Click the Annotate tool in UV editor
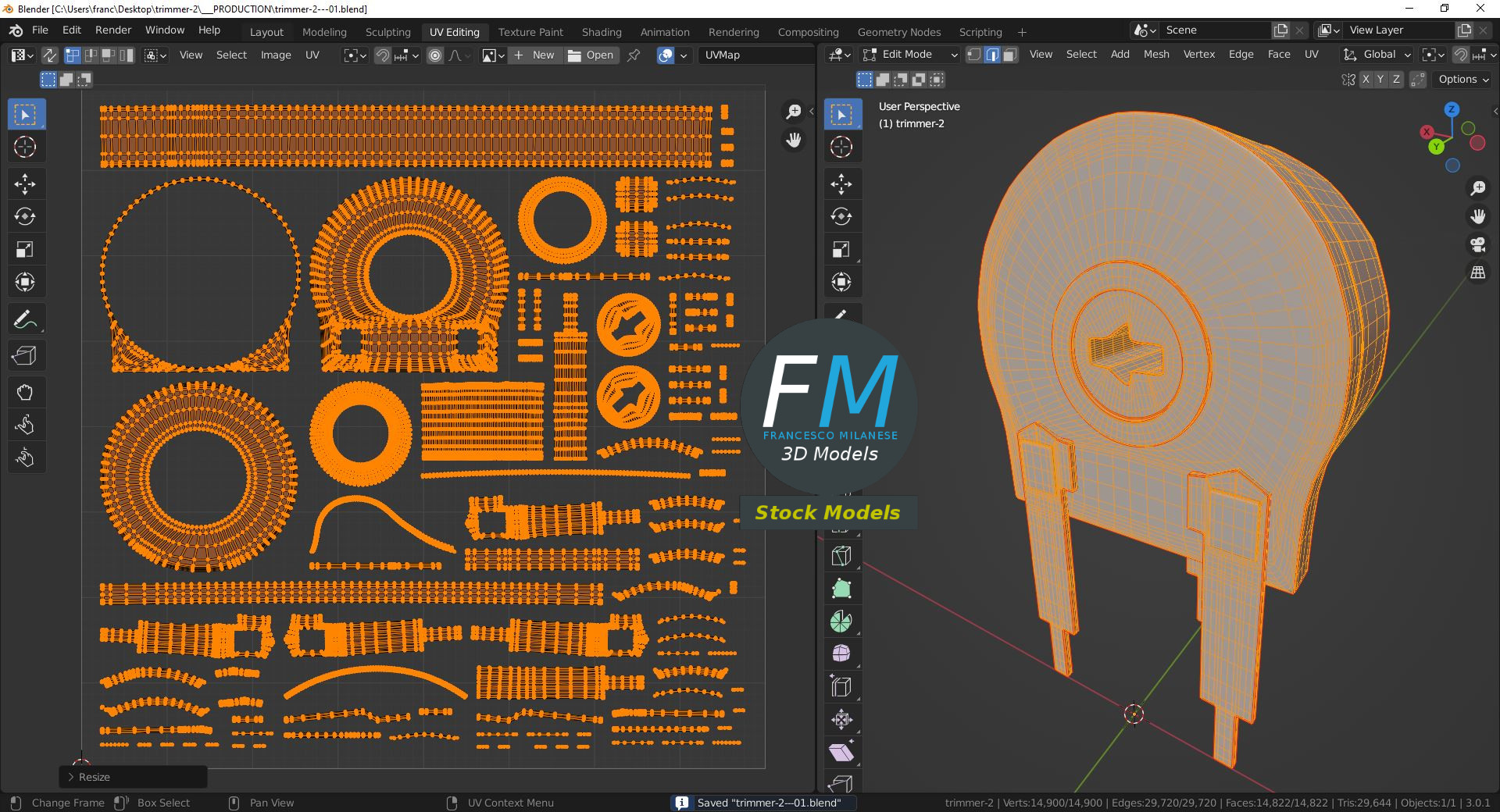This screenshot has width=1500, height=812. click(25, 319)
